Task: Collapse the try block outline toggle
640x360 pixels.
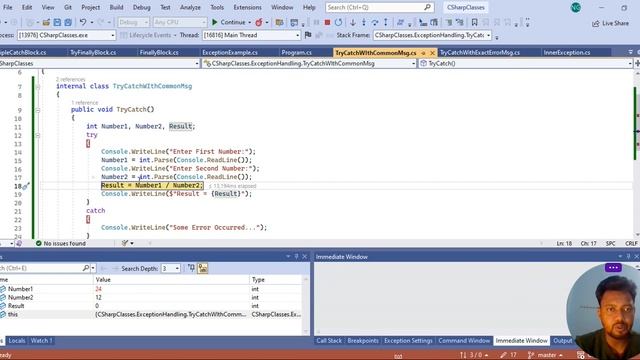Action: click(38, 135)
